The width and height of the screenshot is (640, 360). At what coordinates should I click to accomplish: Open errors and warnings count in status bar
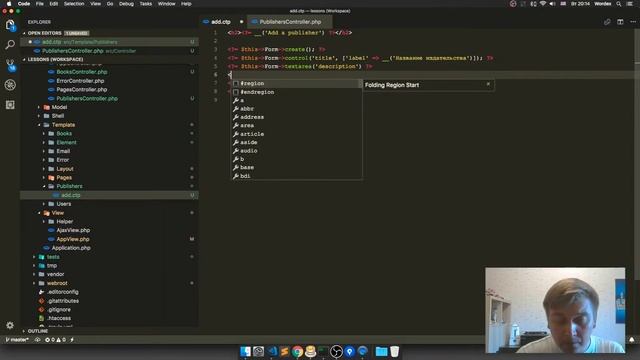pos(55,340)
